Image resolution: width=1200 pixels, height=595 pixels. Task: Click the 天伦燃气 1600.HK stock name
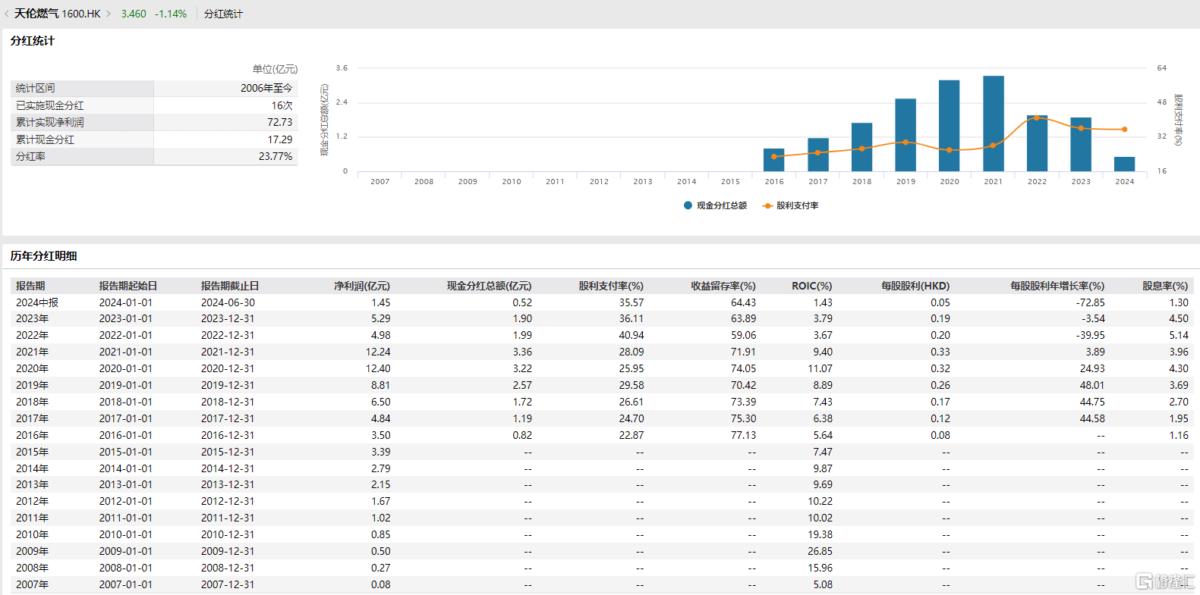(x=58, y=14)
